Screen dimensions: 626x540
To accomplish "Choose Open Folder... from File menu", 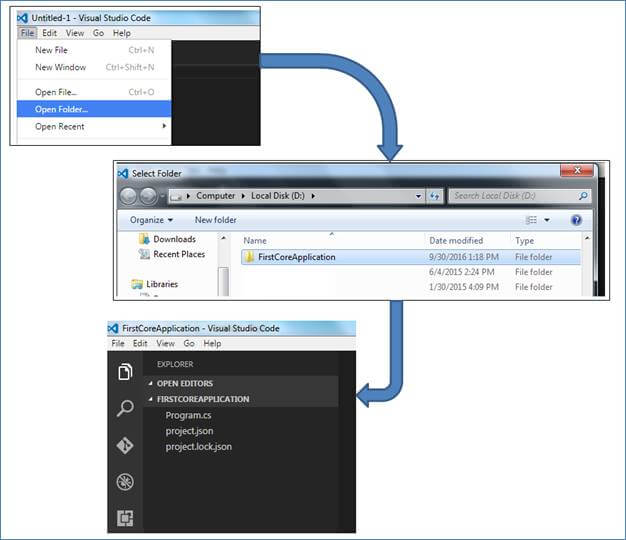I will pyautogui.click(x=94, y=109).
